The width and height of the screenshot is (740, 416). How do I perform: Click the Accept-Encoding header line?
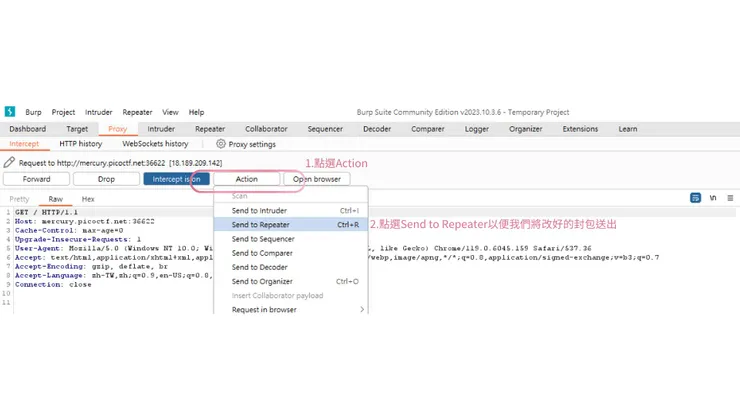[x=91, y=266]
